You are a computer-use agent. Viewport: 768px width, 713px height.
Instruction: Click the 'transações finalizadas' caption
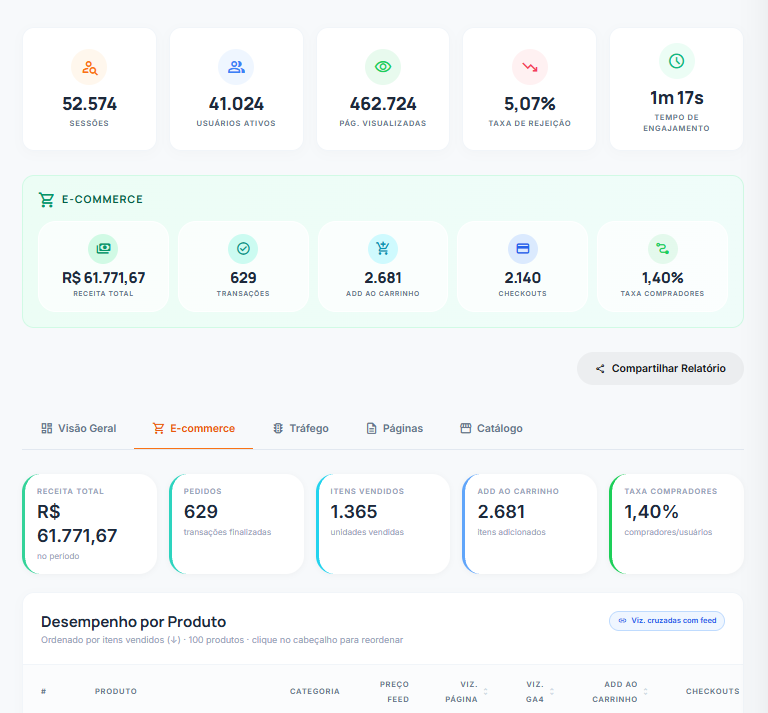pos(227,532)
